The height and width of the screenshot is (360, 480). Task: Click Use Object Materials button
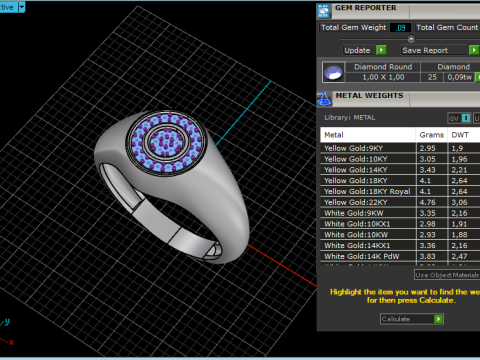tap(447, 275)
